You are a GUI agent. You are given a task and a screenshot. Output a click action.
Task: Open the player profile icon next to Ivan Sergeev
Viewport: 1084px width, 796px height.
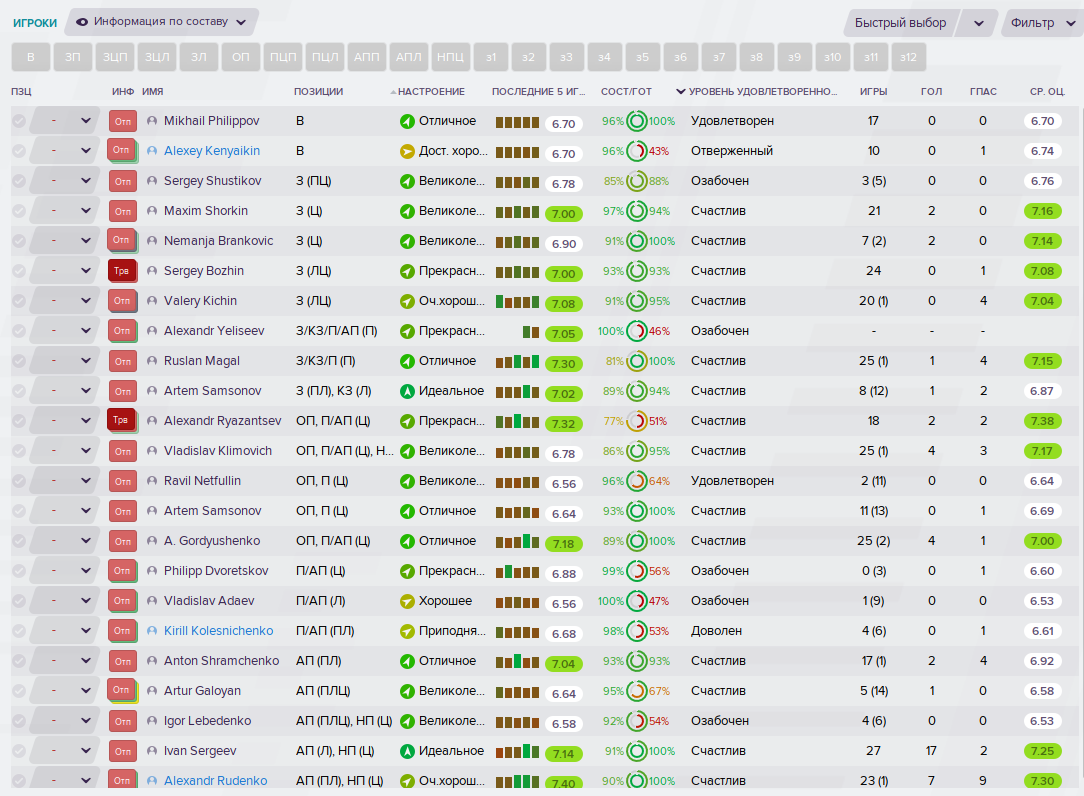[152, 751]
